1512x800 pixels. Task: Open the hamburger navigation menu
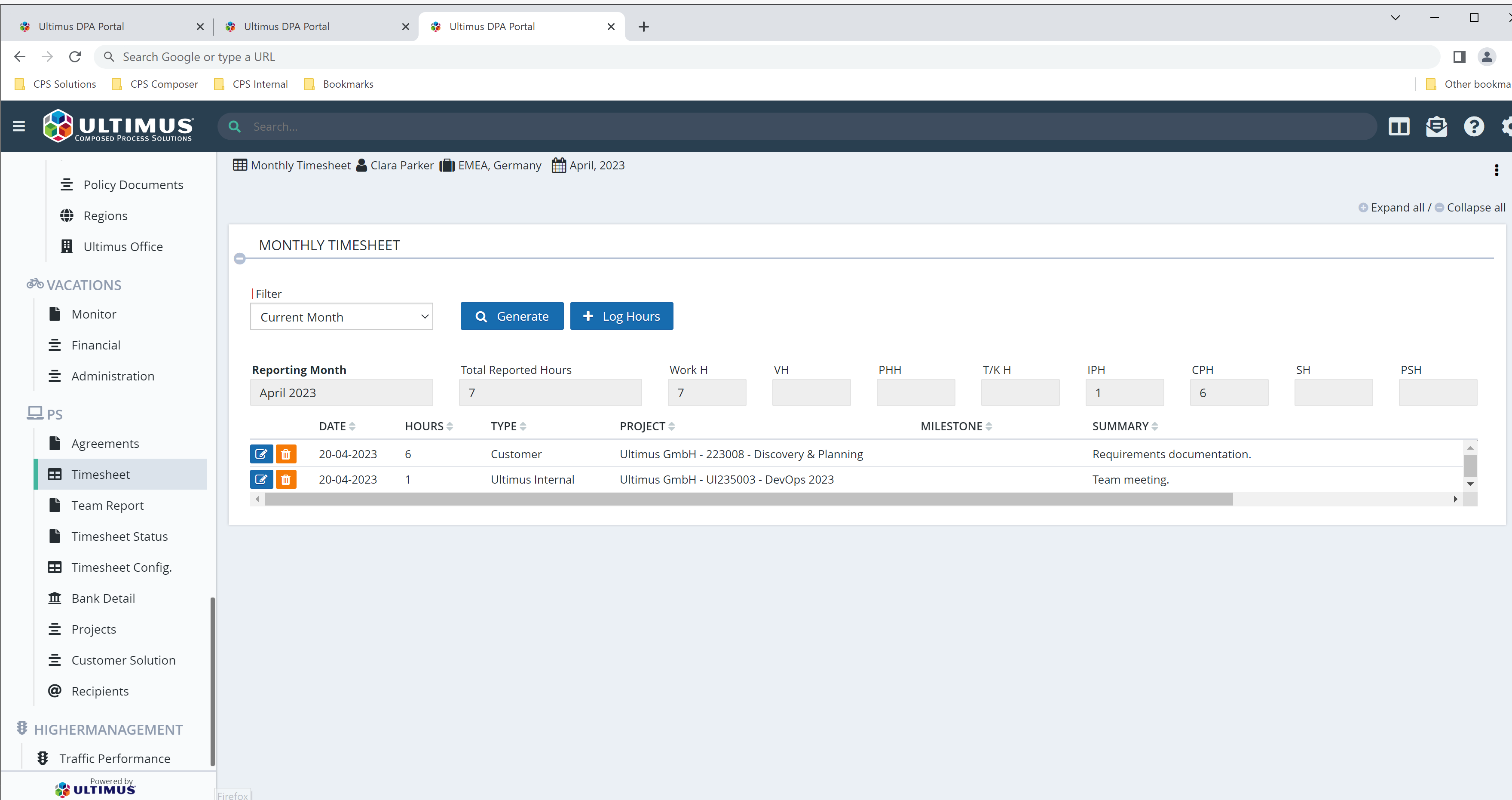tap(19, 126)
